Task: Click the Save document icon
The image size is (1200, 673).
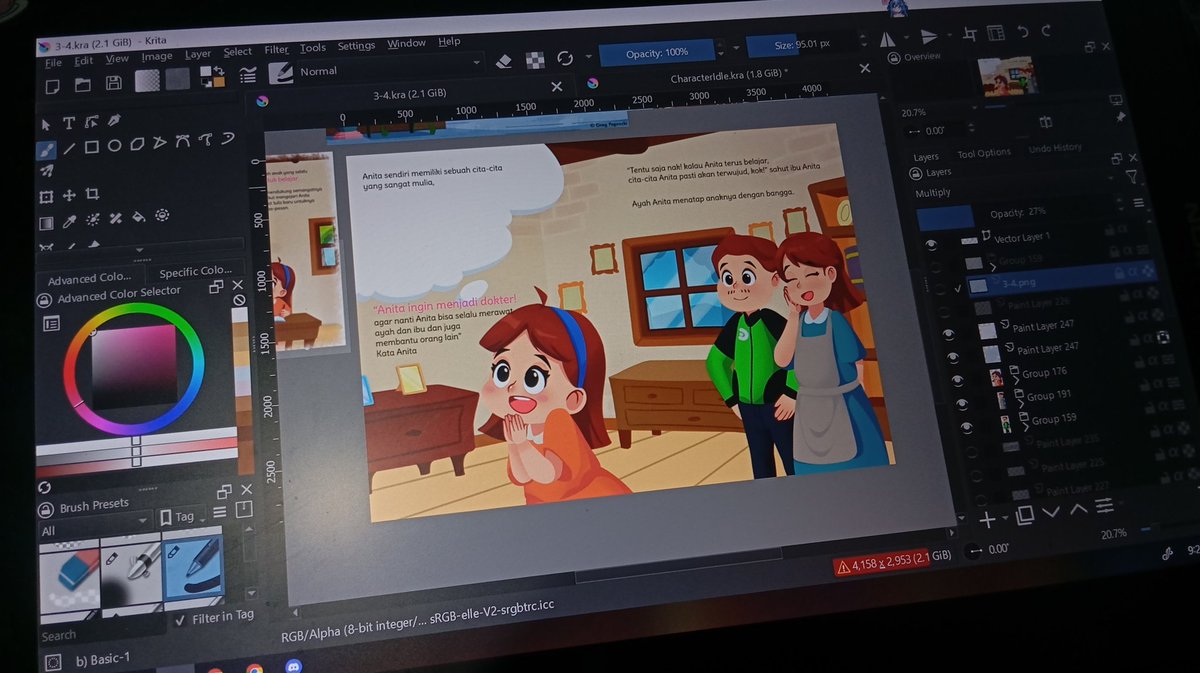Action: point(114,83)
